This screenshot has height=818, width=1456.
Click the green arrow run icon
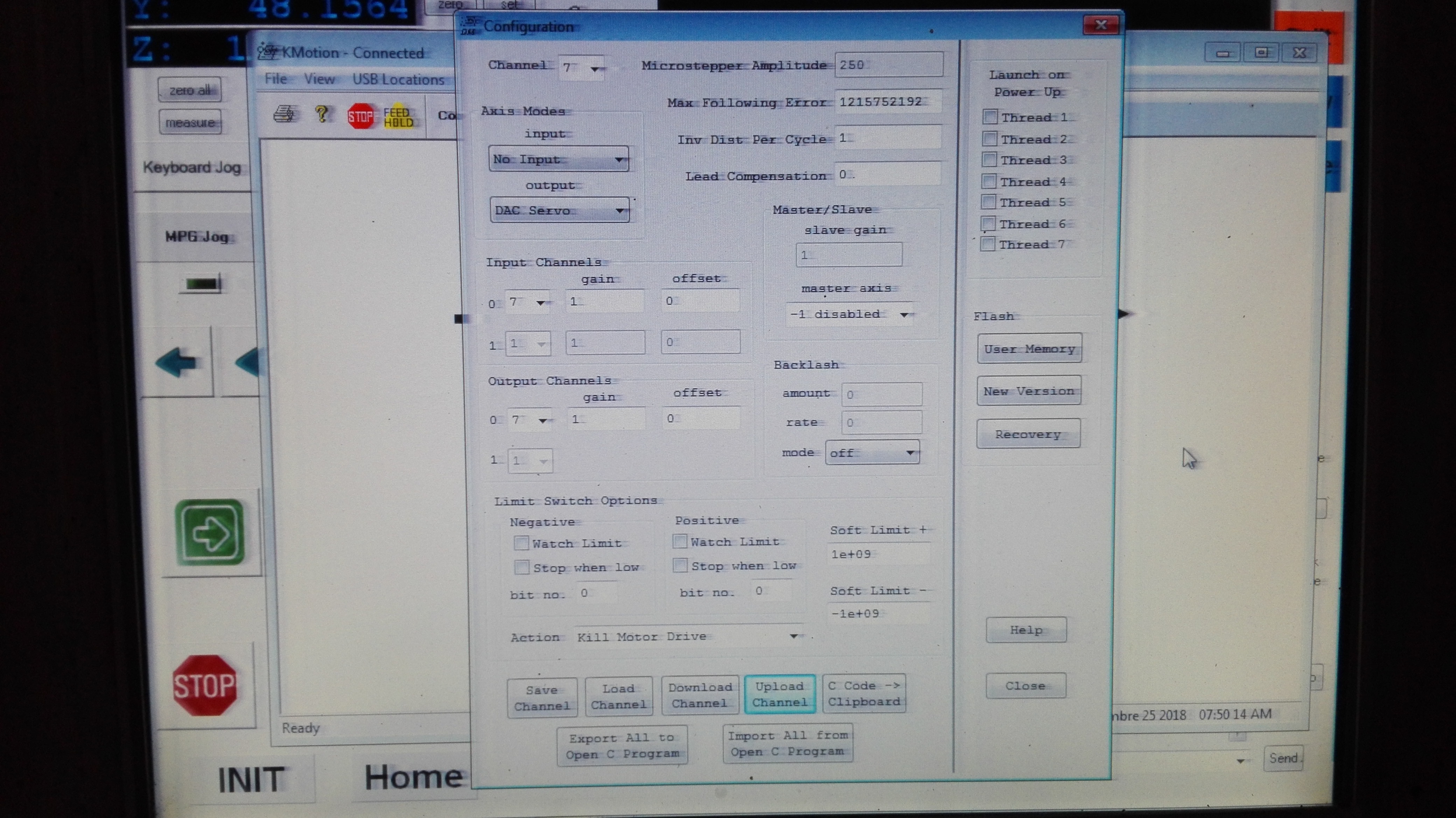point(210,533)
